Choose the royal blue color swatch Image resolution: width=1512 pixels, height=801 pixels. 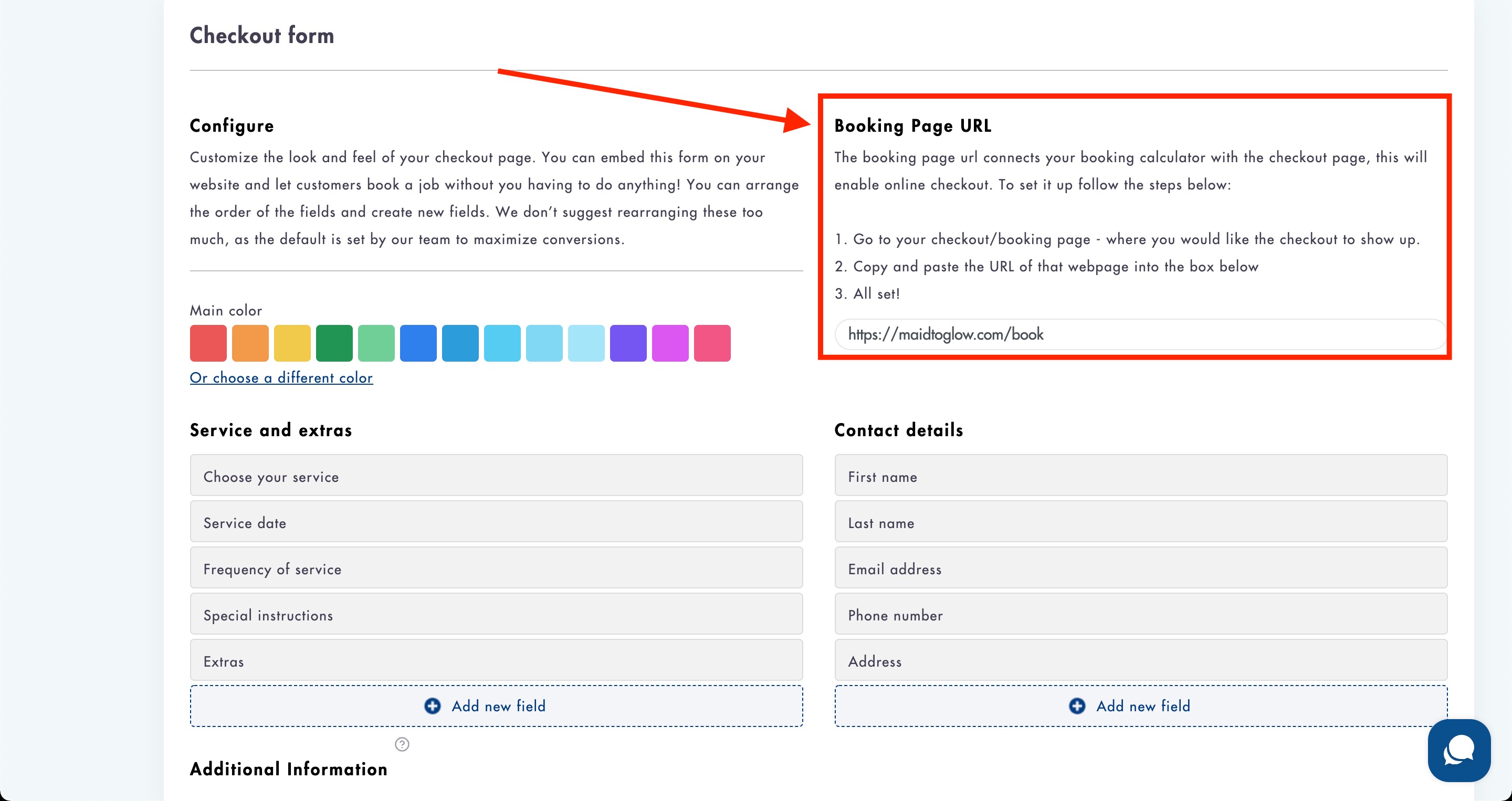[418, 343]
